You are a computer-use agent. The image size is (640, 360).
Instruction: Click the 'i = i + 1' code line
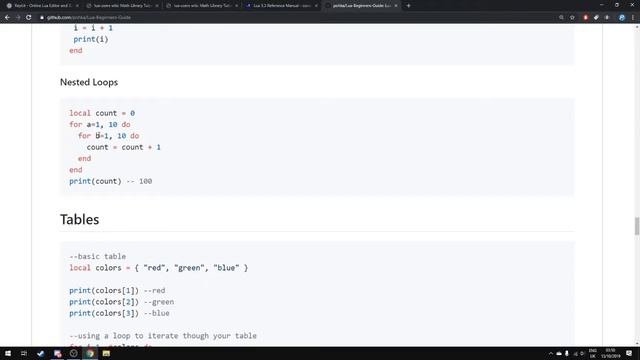93,28
